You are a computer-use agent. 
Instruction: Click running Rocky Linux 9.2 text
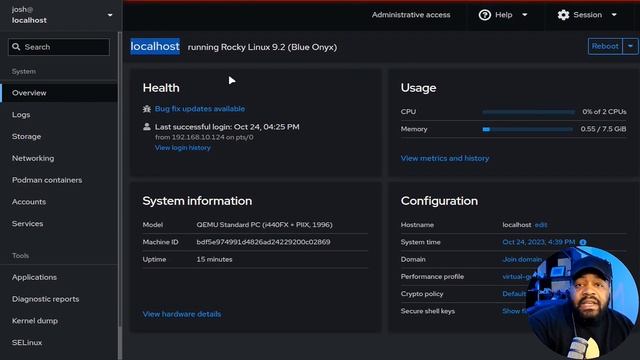[x=262, y=47]
